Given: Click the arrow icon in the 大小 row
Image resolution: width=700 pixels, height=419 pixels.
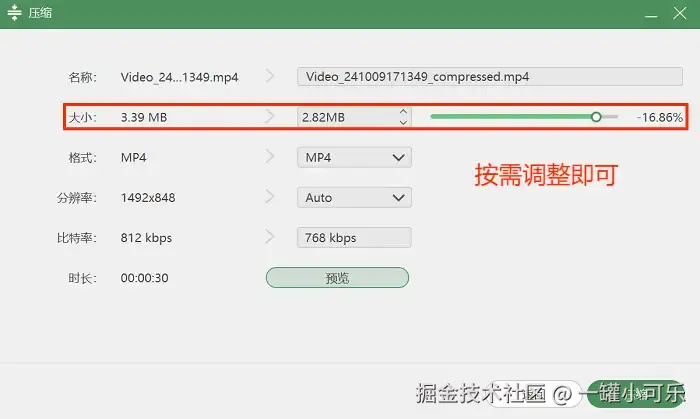Looking at the screenshot, I should 270,116.
